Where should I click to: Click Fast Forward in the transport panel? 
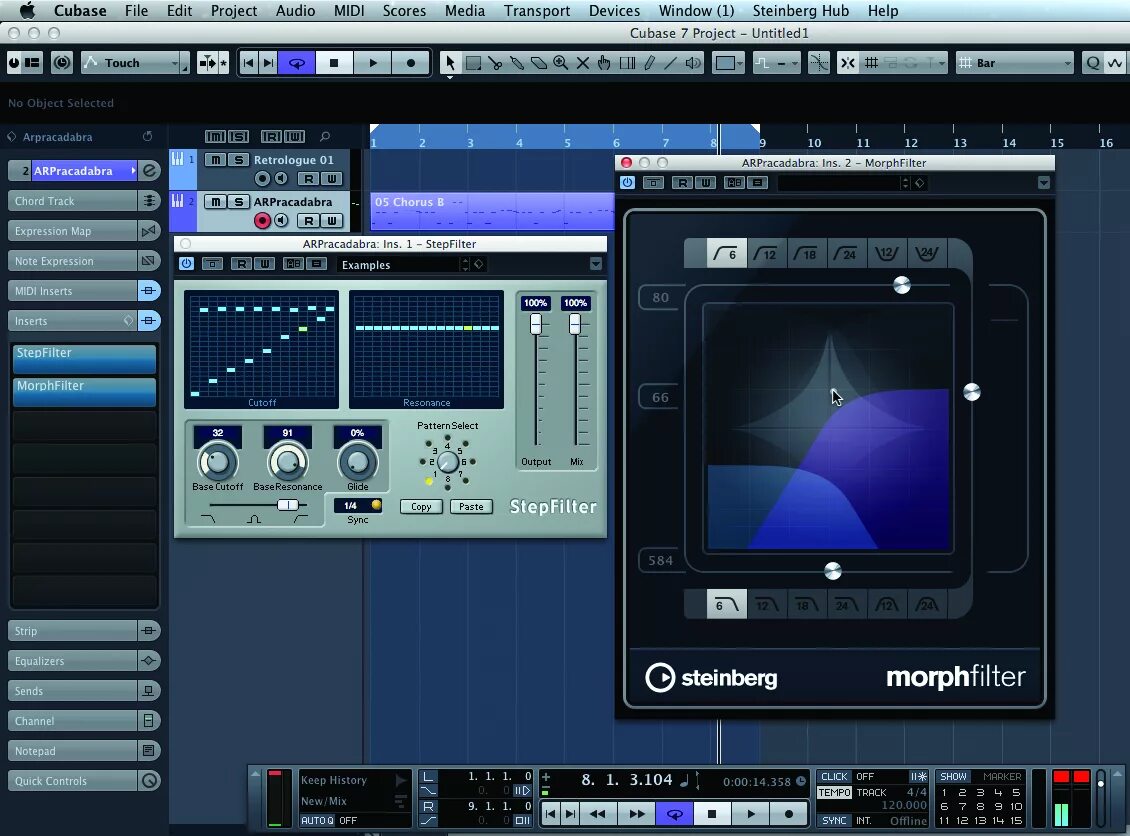(637, 814)
